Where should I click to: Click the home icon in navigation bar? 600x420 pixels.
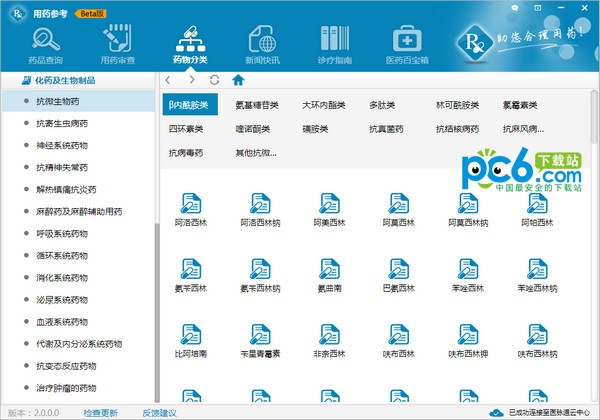pyautogui.click(x=238, y=80)
